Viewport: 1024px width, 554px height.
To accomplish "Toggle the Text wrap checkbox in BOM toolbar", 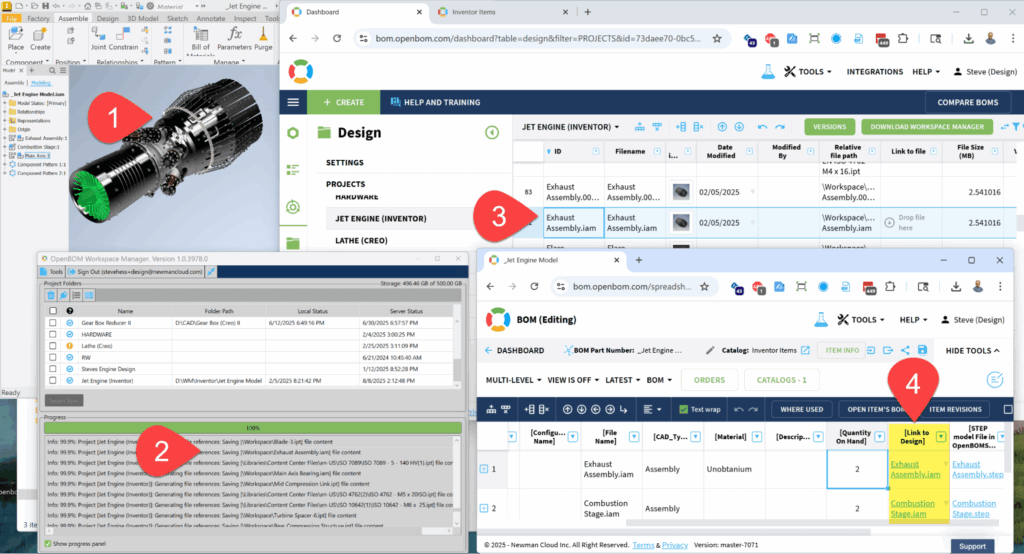I will point(684,410).
